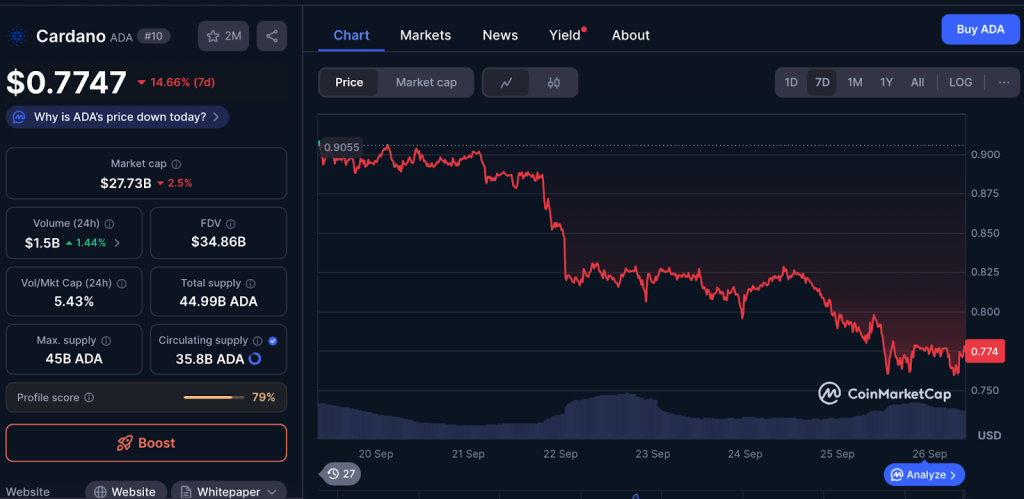Viewport: 1024px width, 499px height.
Task: Switch to line chart view icon
Action: [506, 82]
